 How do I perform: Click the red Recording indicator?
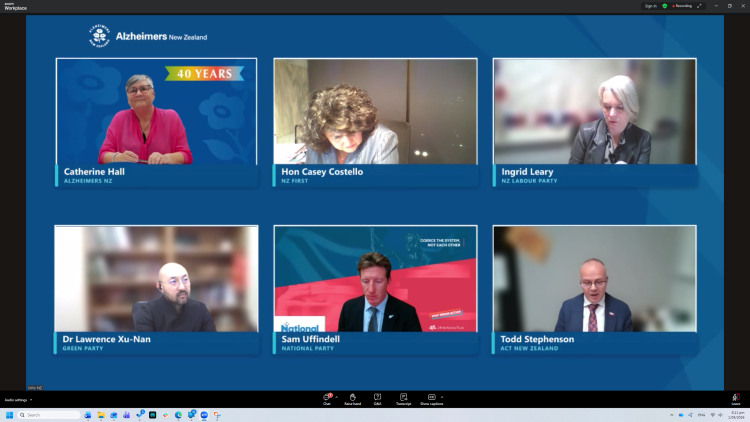(x=682, y=6)
